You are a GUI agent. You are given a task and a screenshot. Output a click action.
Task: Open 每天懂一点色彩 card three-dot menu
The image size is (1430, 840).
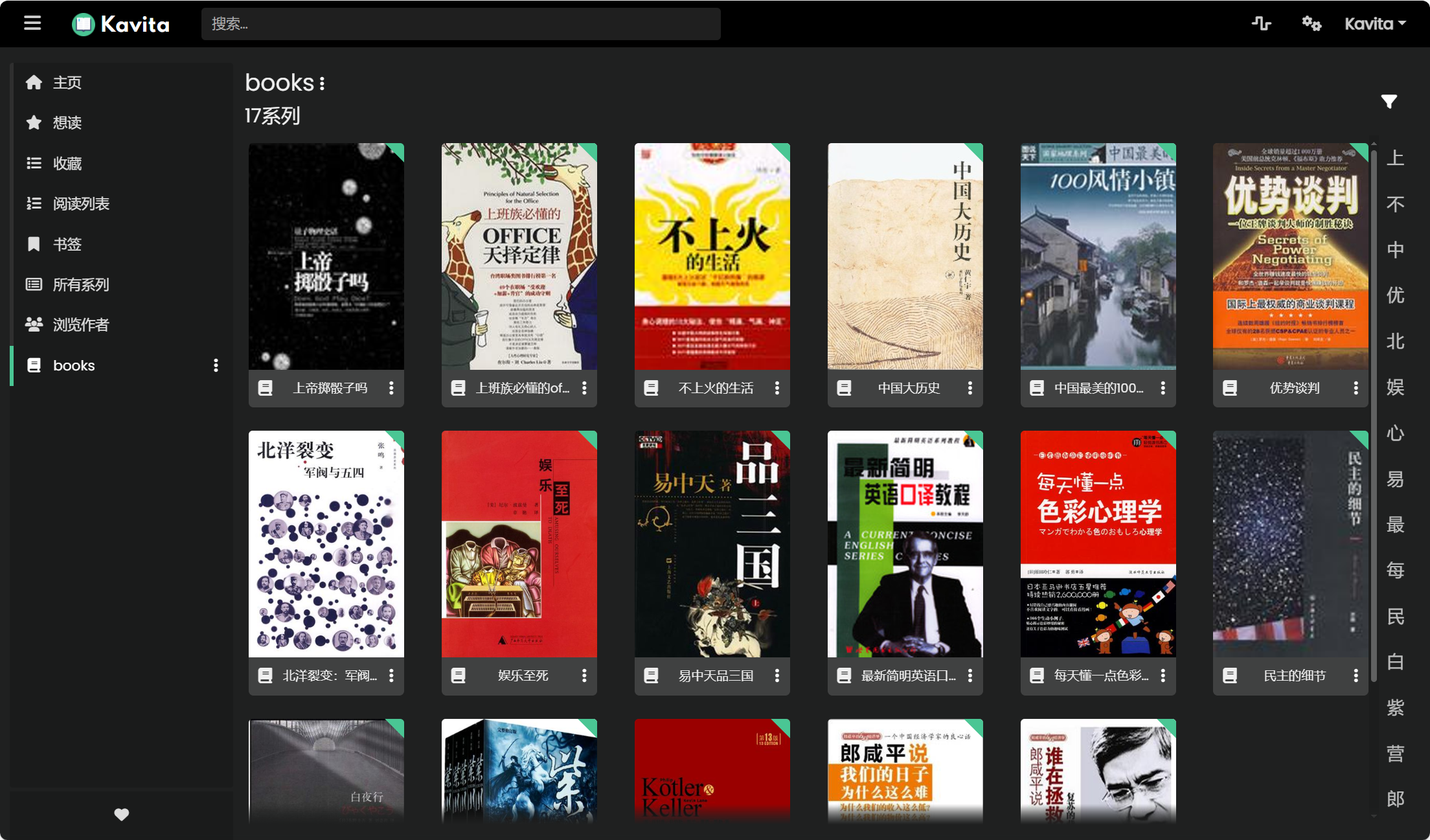1163,675
